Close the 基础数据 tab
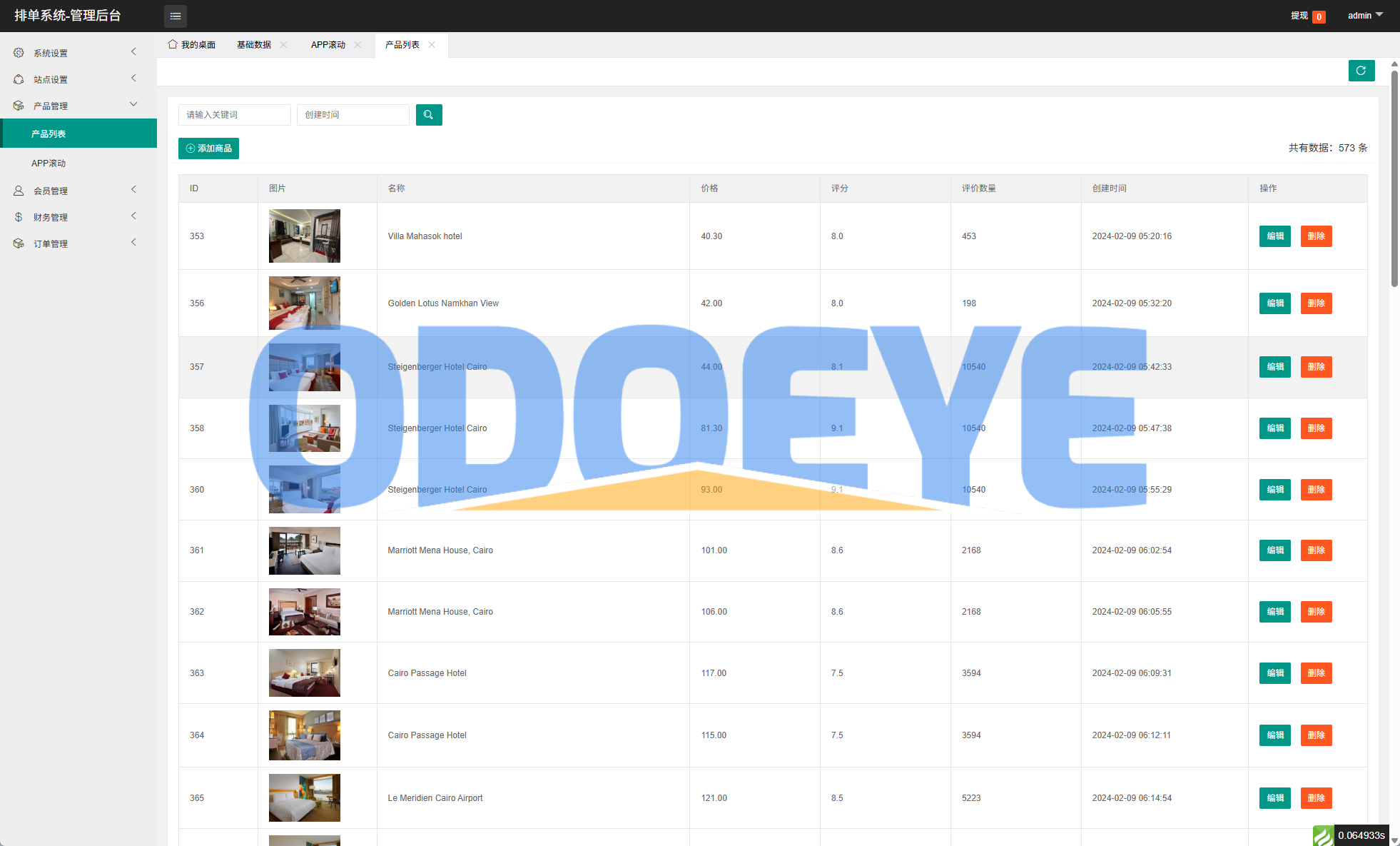 [x=283, y=44]
